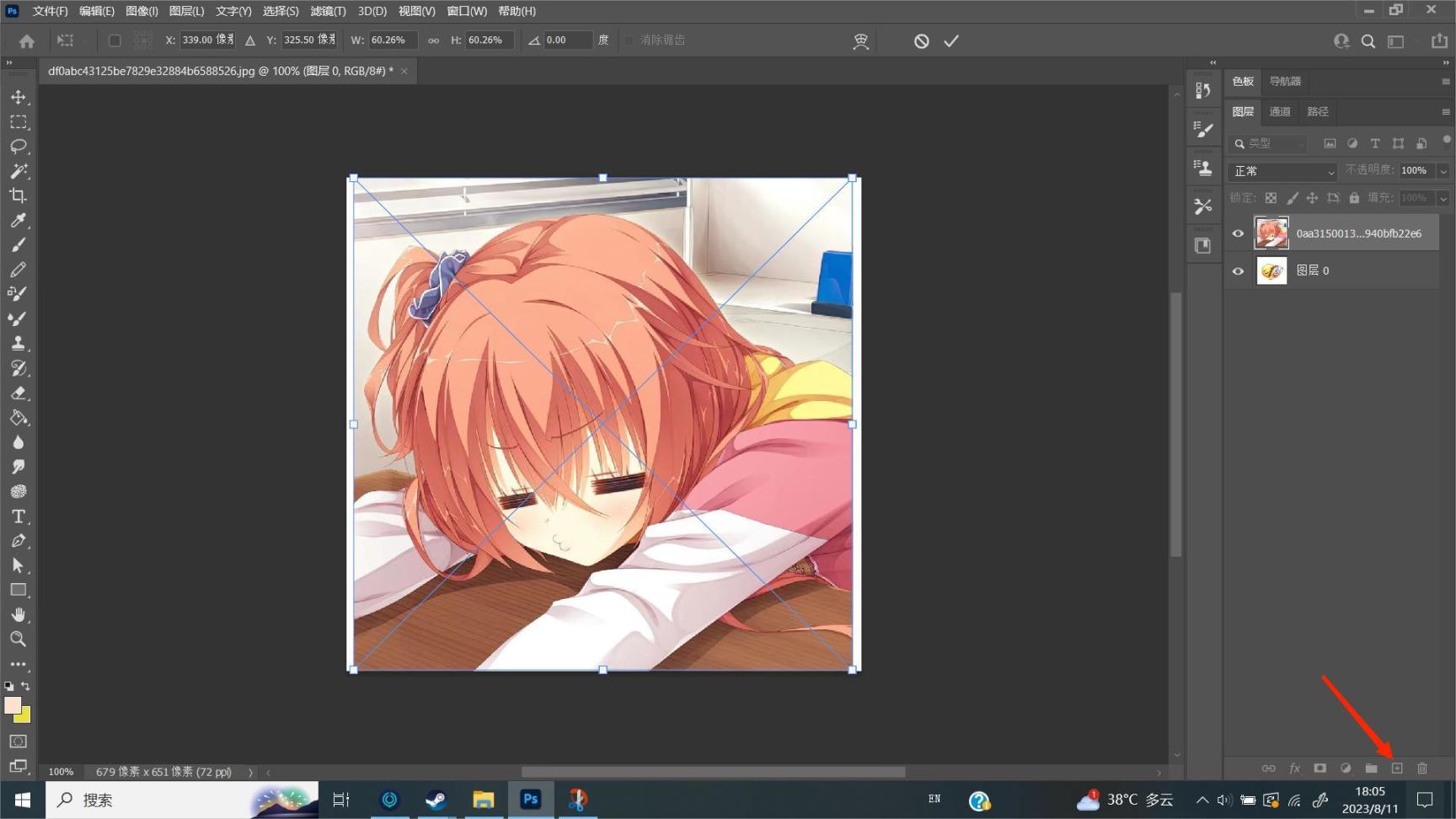Open the Layers panel options menu
This screenshot has height=819, width=1456.
point(1446,111)
